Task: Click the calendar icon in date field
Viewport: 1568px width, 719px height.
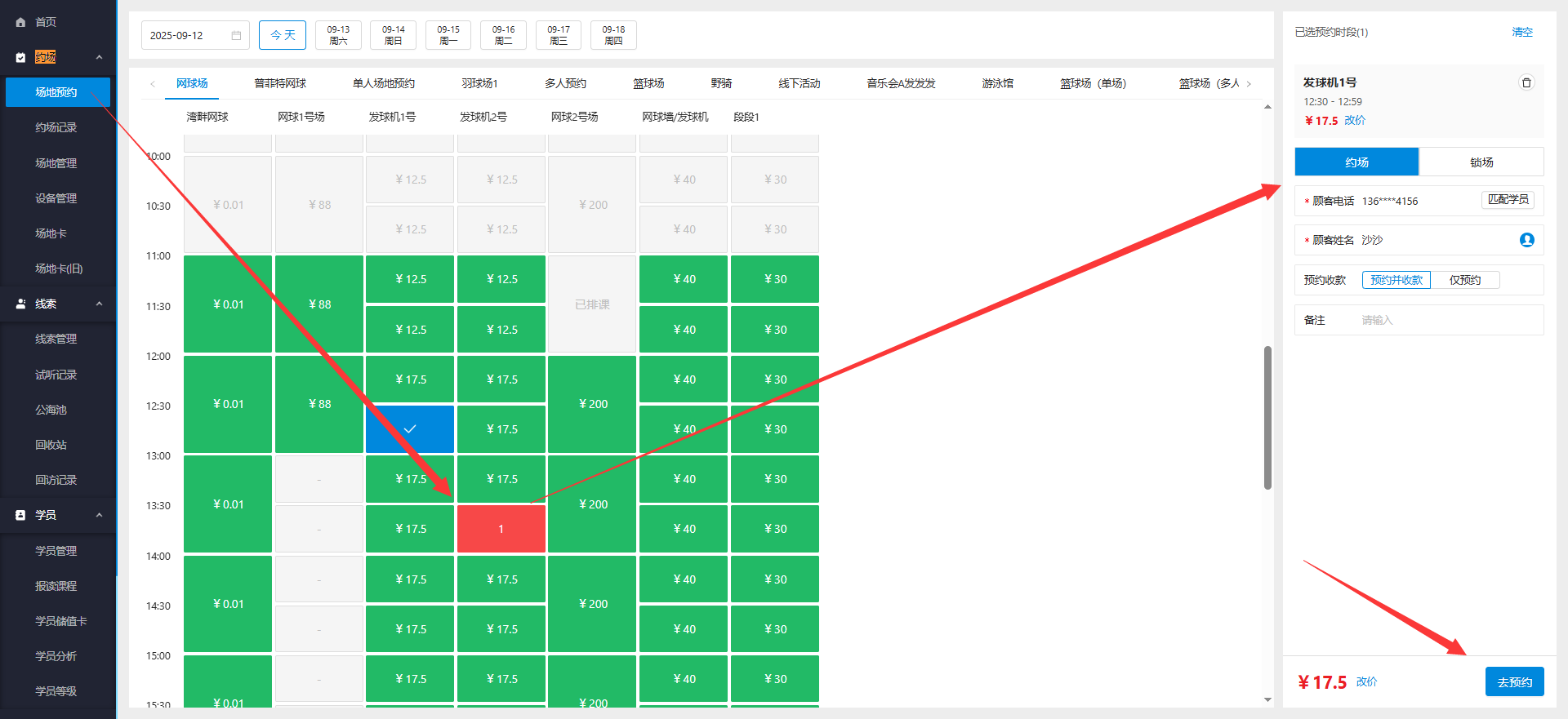Action: (236, 36)
